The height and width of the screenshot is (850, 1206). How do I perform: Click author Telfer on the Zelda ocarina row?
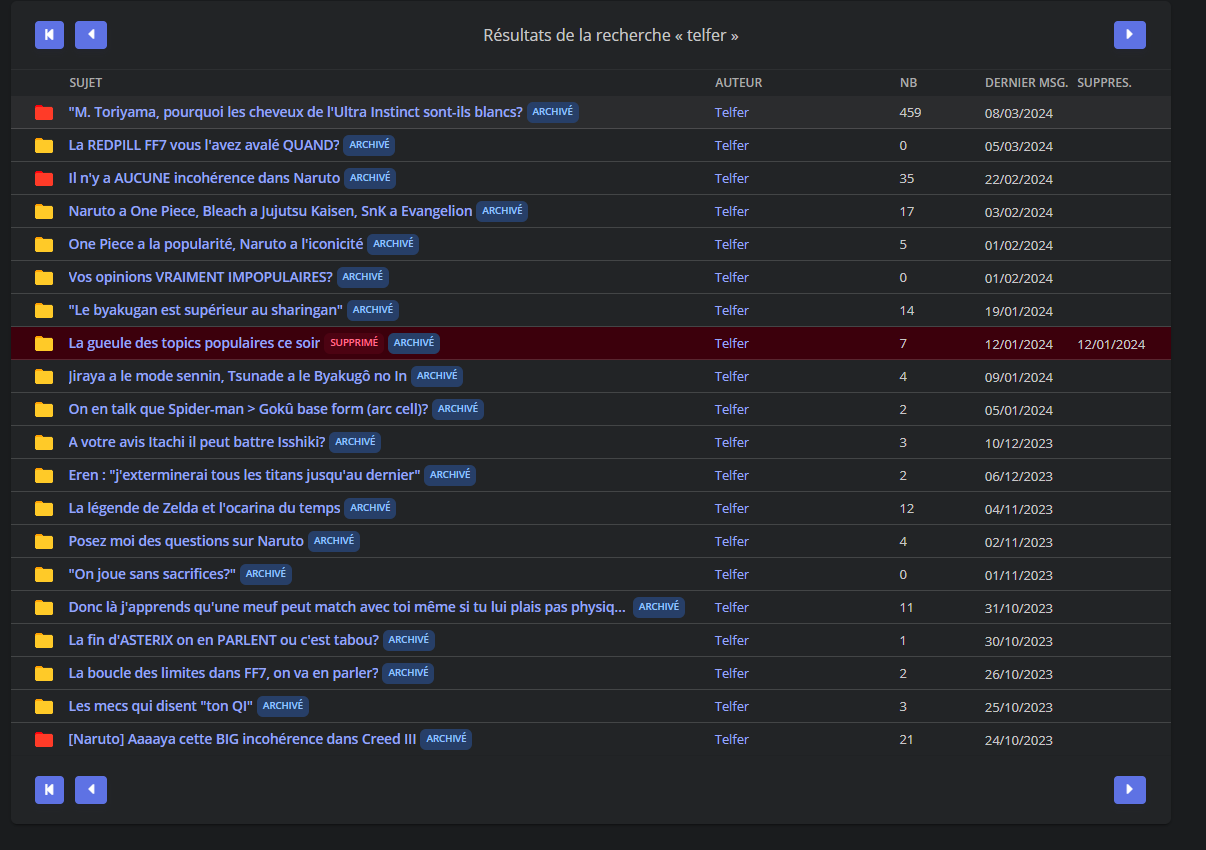pyautogui.click(x=731, y=508)
